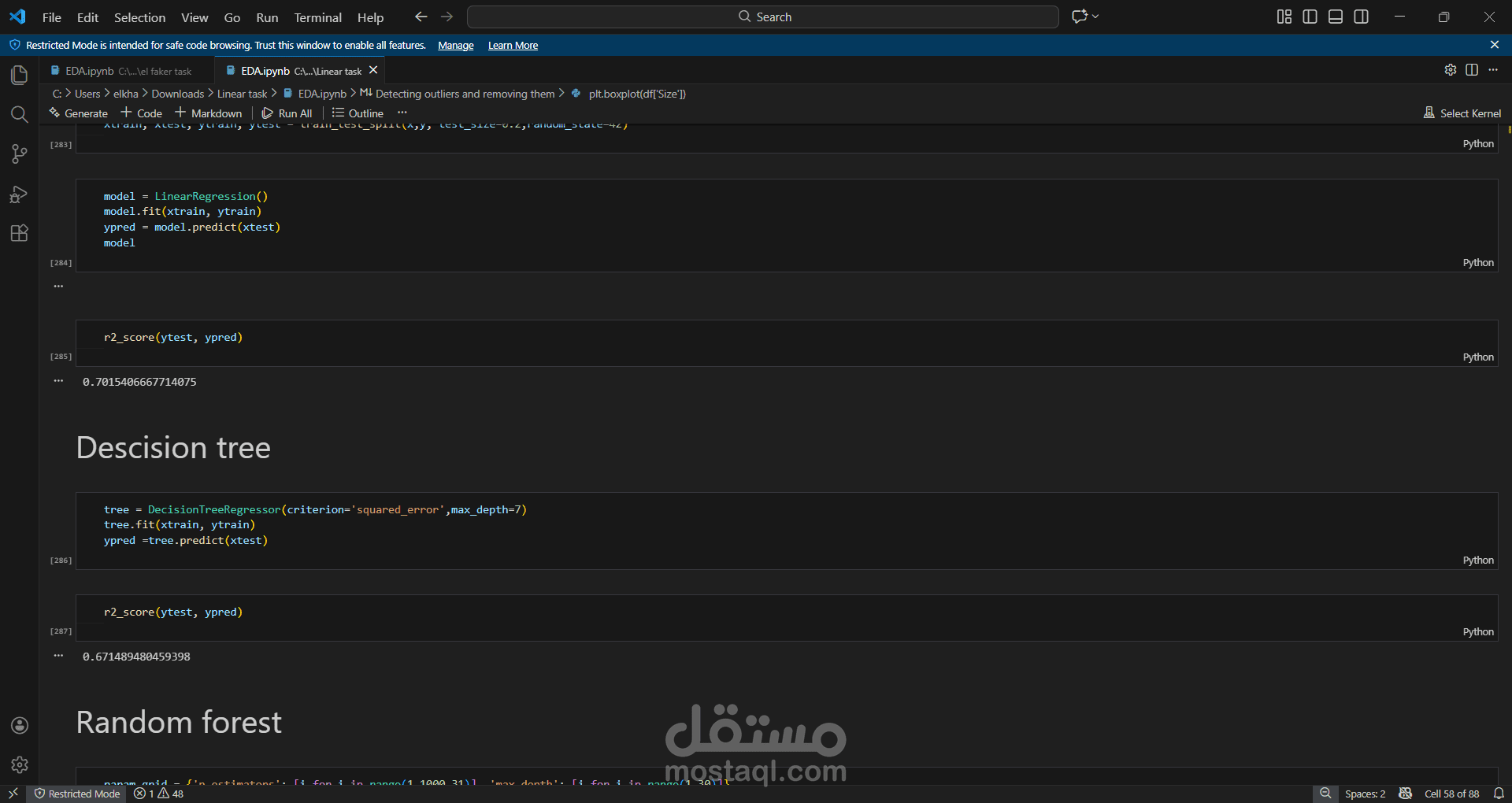The width and height of the screenshot is (1512, 803).
Task: Toggle the secondary side bar layout button
Action: 1361,17
